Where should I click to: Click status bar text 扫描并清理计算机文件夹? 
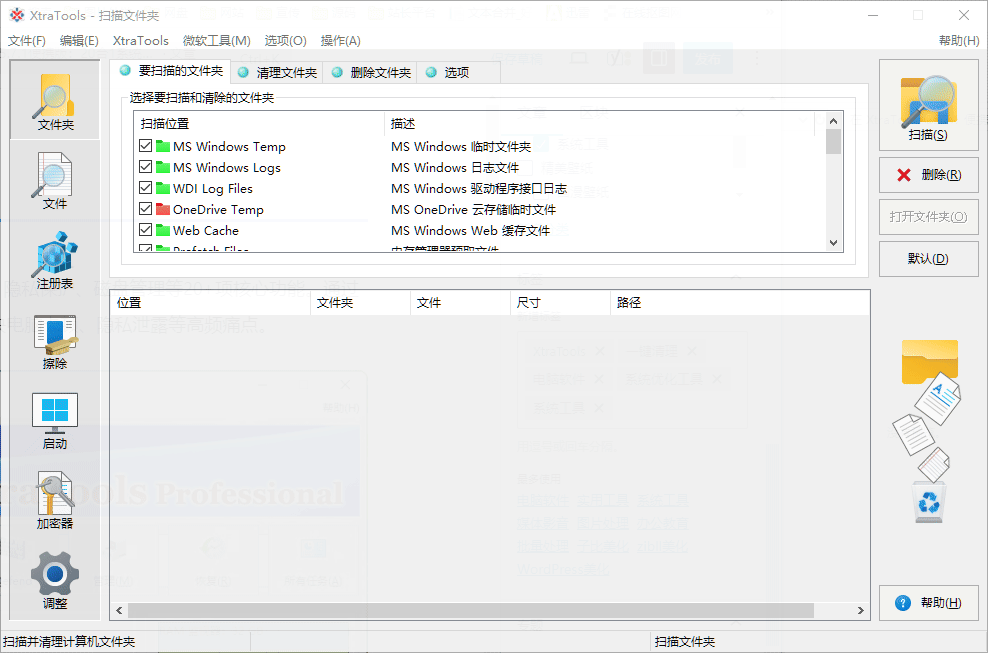69,642
